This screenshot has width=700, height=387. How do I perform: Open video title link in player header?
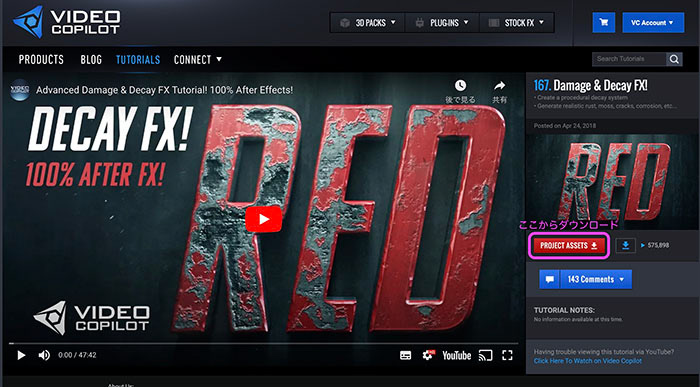pyautogui.click(x=164, y=90)
